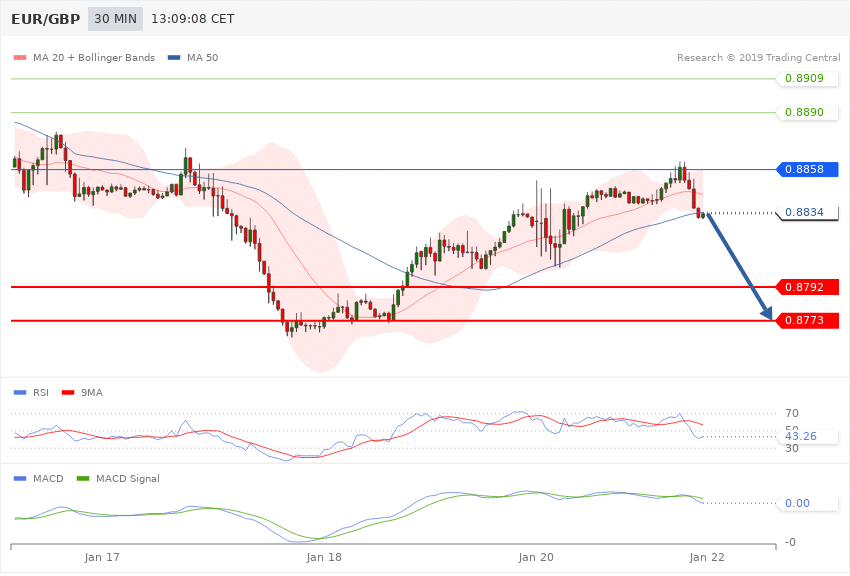The height and width of the screenshot is (576, 850).
Task: Click the MA 50 legend label
Action: coord(202,57)
